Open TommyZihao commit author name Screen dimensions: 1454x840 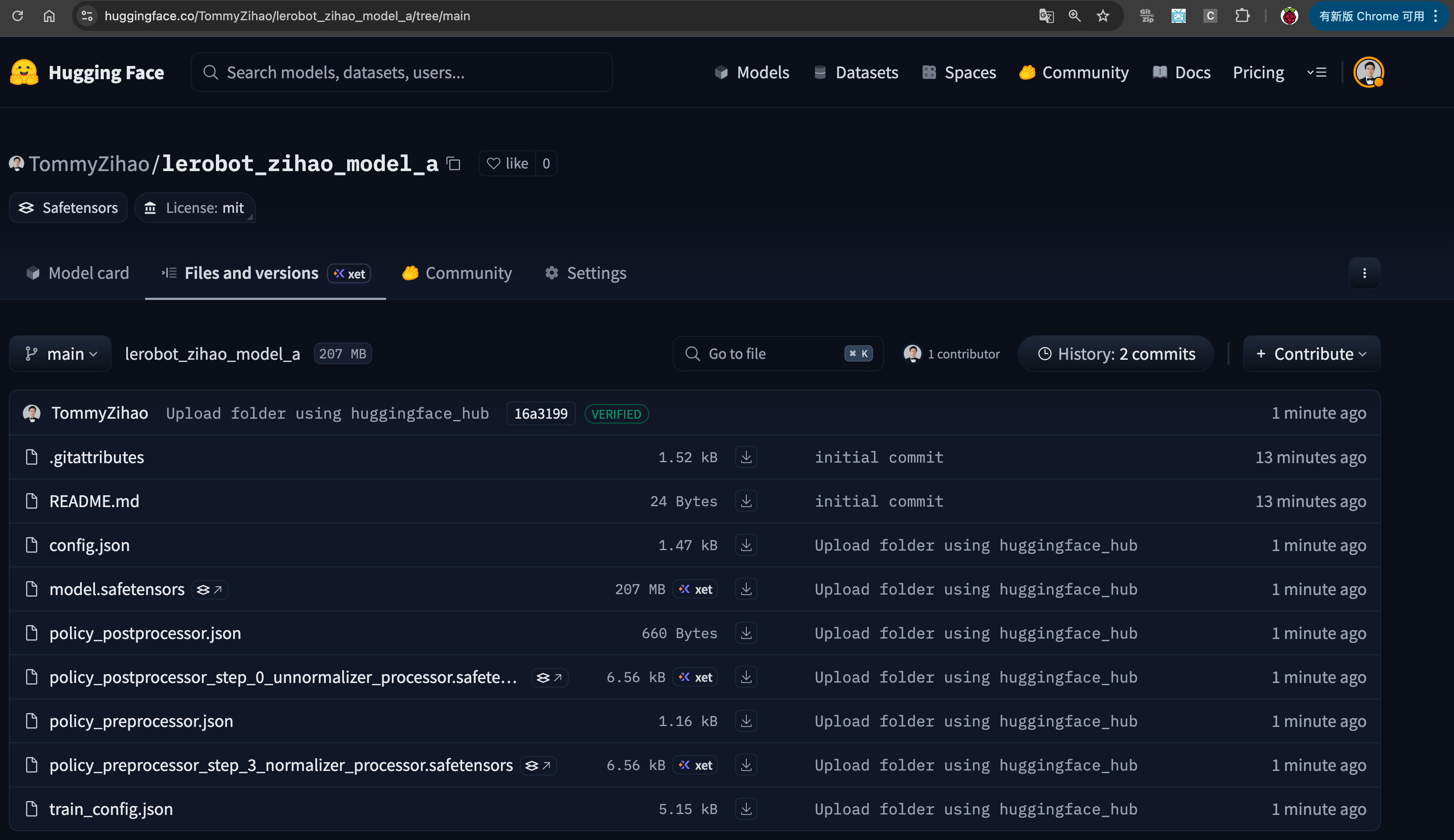coord(100,413)
